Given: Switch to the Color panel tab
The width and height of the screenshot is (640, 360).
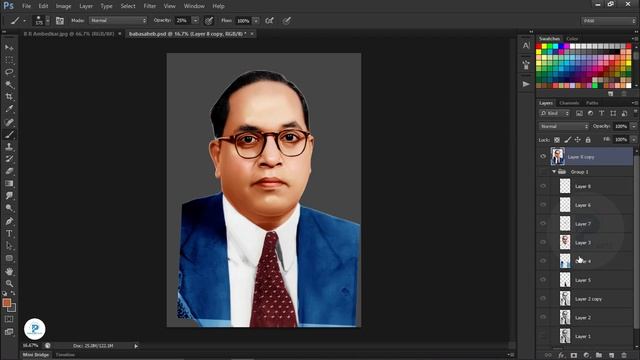Looking at the screenshot, I should 572,39.
